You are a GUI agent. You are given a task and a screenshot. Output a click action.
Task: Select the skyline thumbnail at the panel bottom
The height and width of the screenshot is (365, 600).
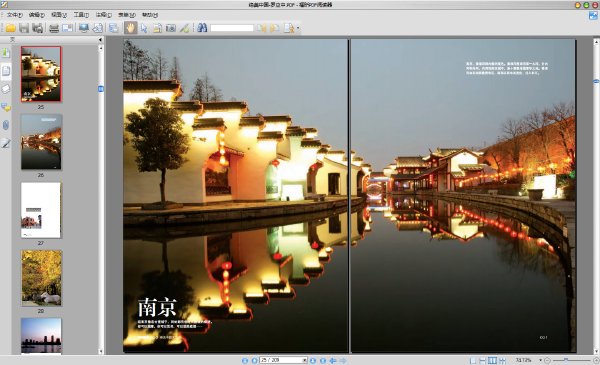coord(41,336)
